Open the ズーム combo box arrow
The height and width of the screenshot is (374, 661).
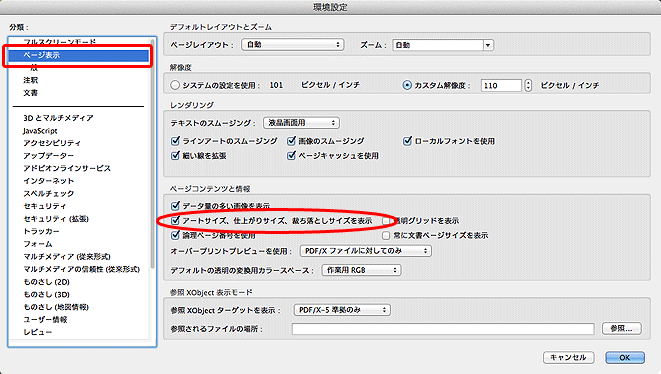pyautogui.click(x=488, y=45)
